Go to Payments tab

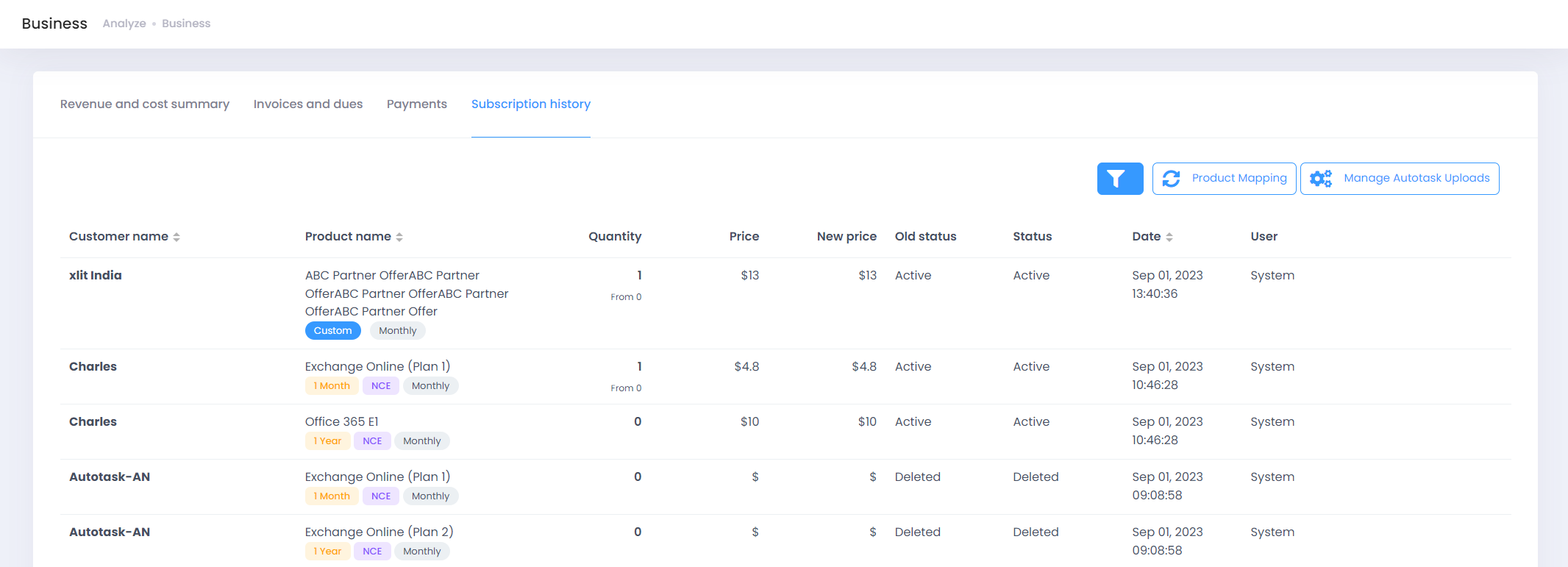[x=417, y=104]
